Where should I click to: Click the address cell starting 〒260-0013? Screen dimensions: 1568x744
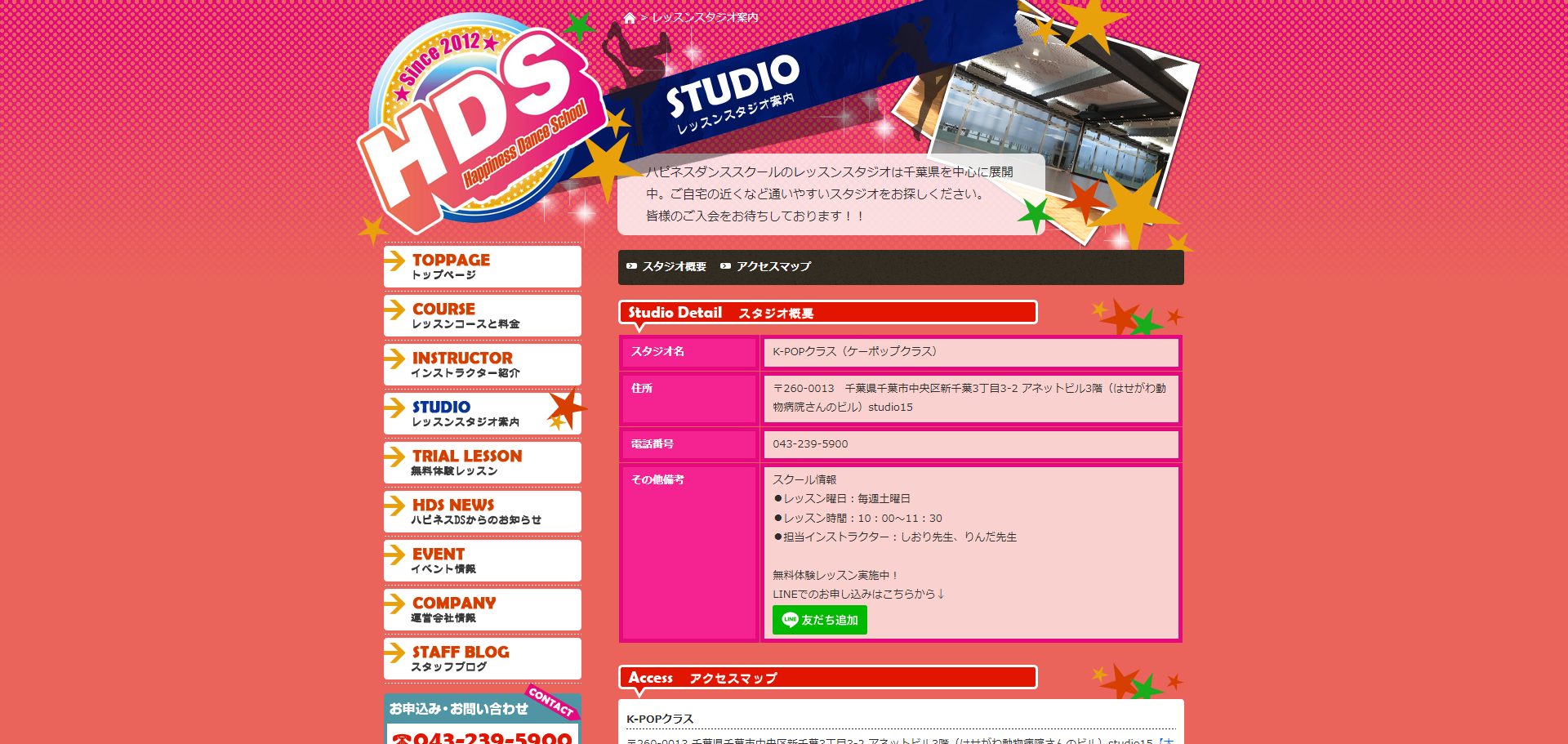(971, 398)
